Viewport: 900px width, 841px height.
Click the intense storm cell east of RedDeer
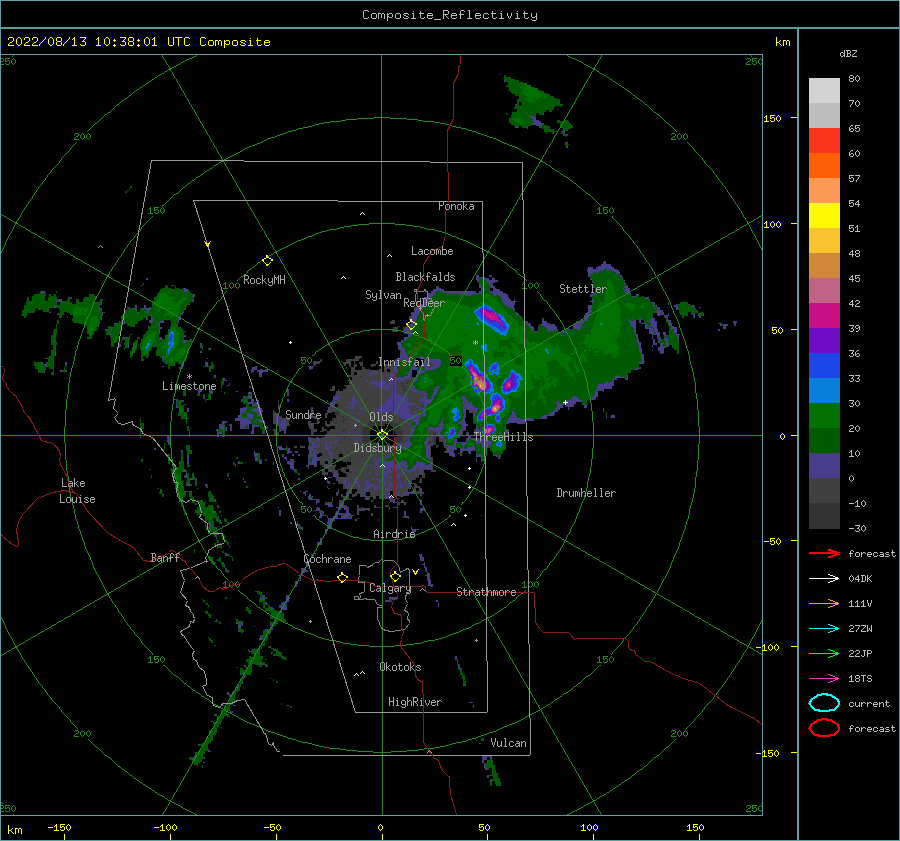(x=491, y=319)
